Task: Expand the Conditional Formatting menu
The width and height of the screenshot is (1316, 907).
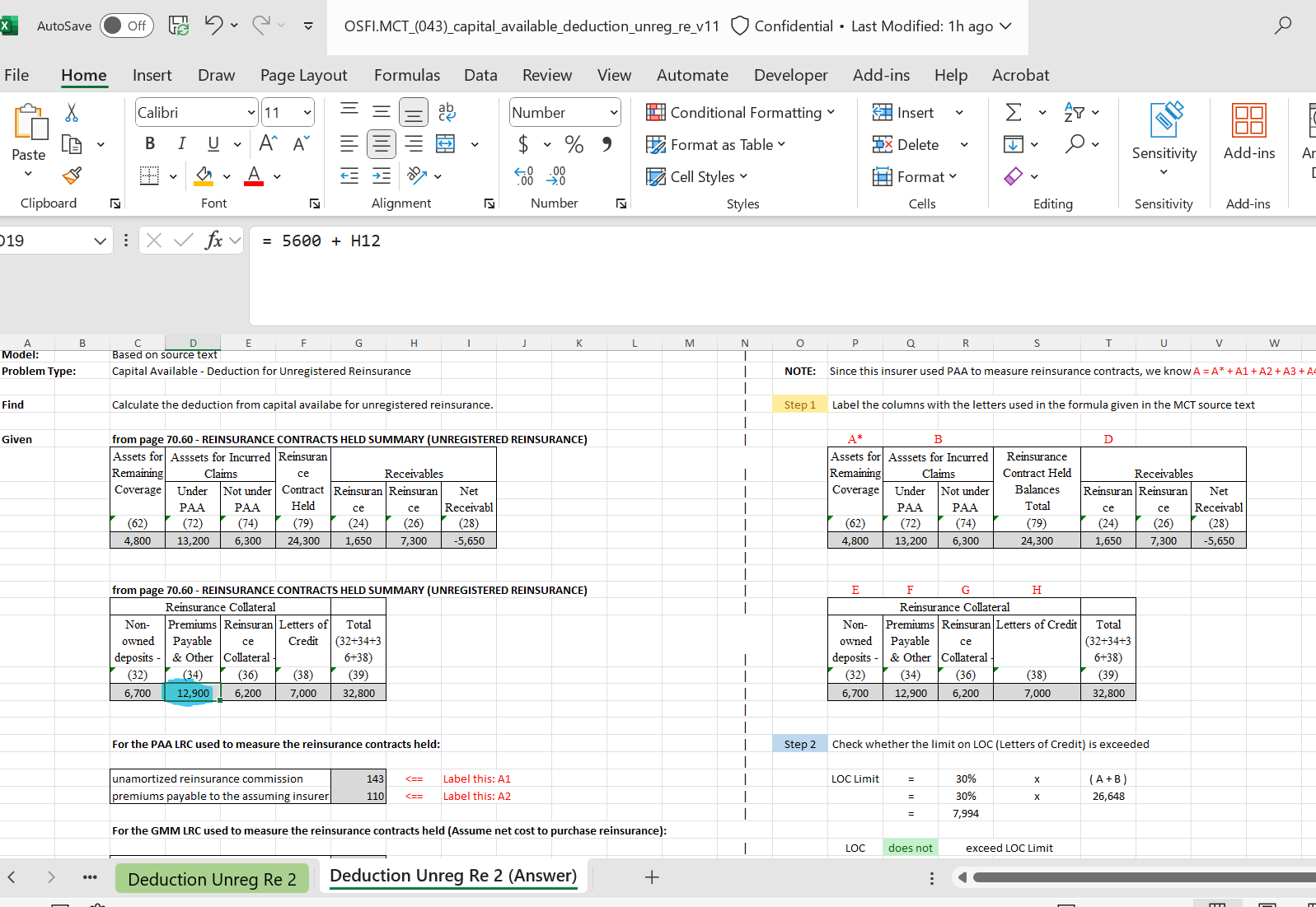Action: point(740,113)
